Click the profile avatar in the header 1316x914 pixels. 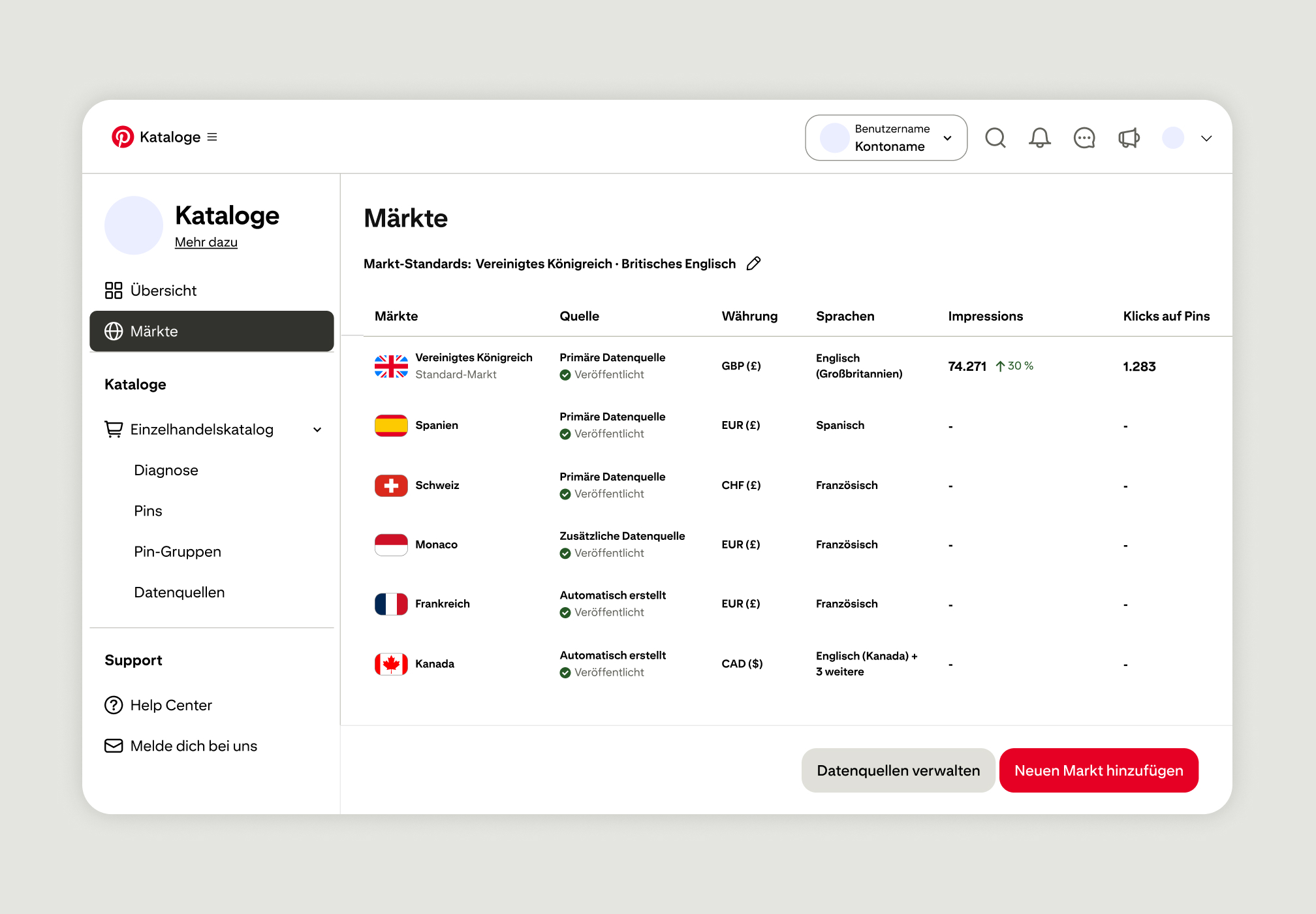coord(1173,138)
